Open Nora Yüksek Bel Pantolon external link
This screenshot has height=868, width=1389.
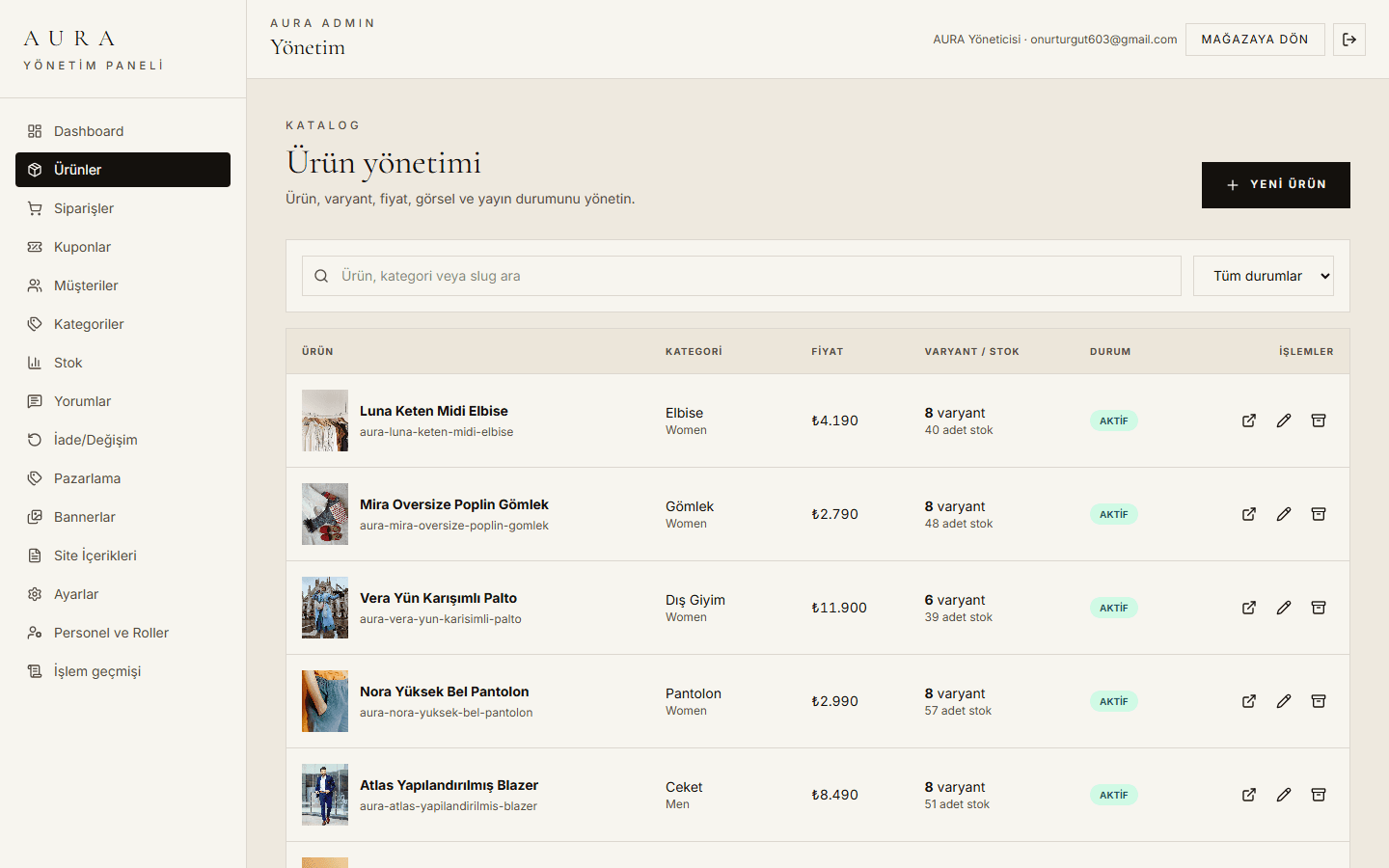(x=1249, y=701)
